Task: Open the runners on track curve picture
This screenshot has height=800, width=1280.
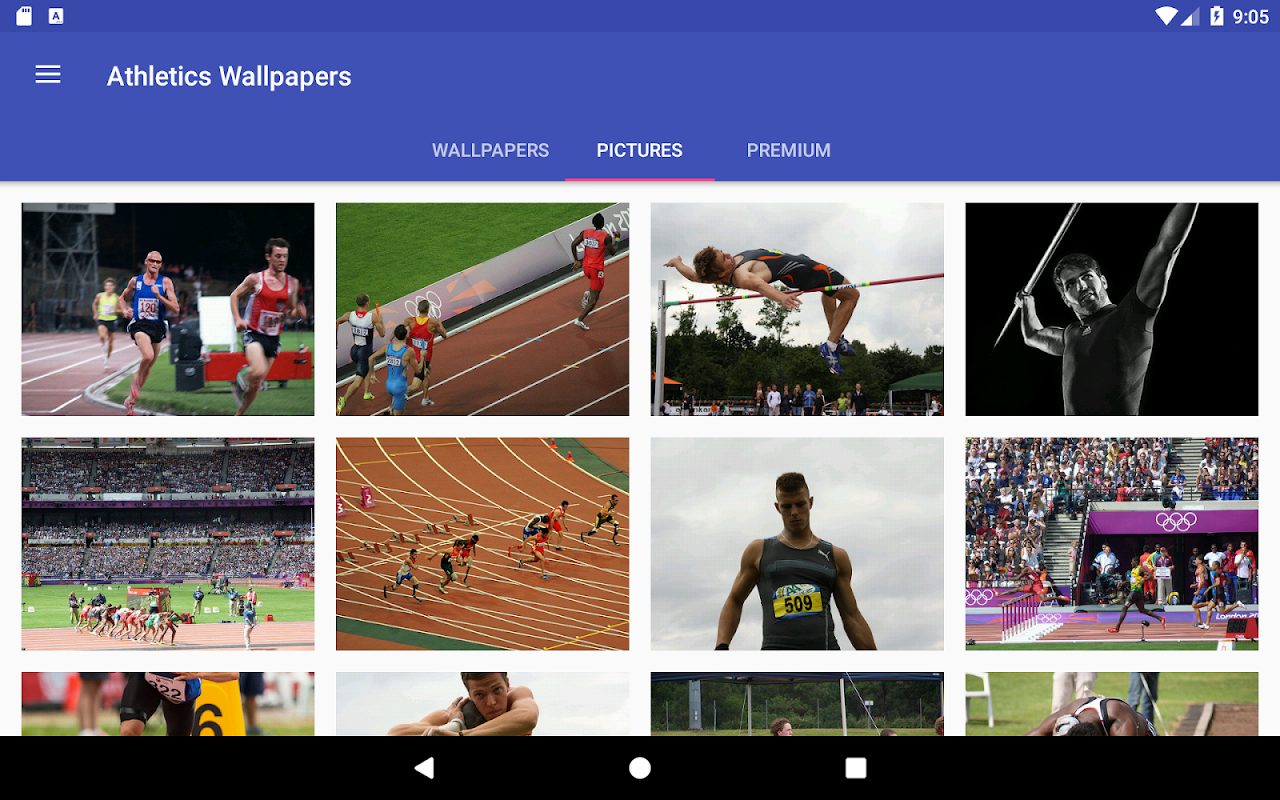Action: [483, 309]
